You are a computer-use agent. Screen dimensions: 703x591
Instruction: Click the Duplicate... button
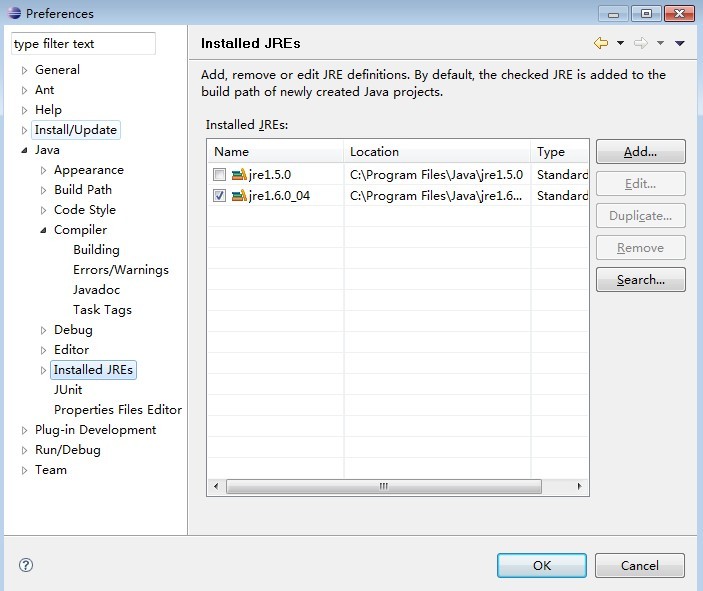tap(641, 216)
